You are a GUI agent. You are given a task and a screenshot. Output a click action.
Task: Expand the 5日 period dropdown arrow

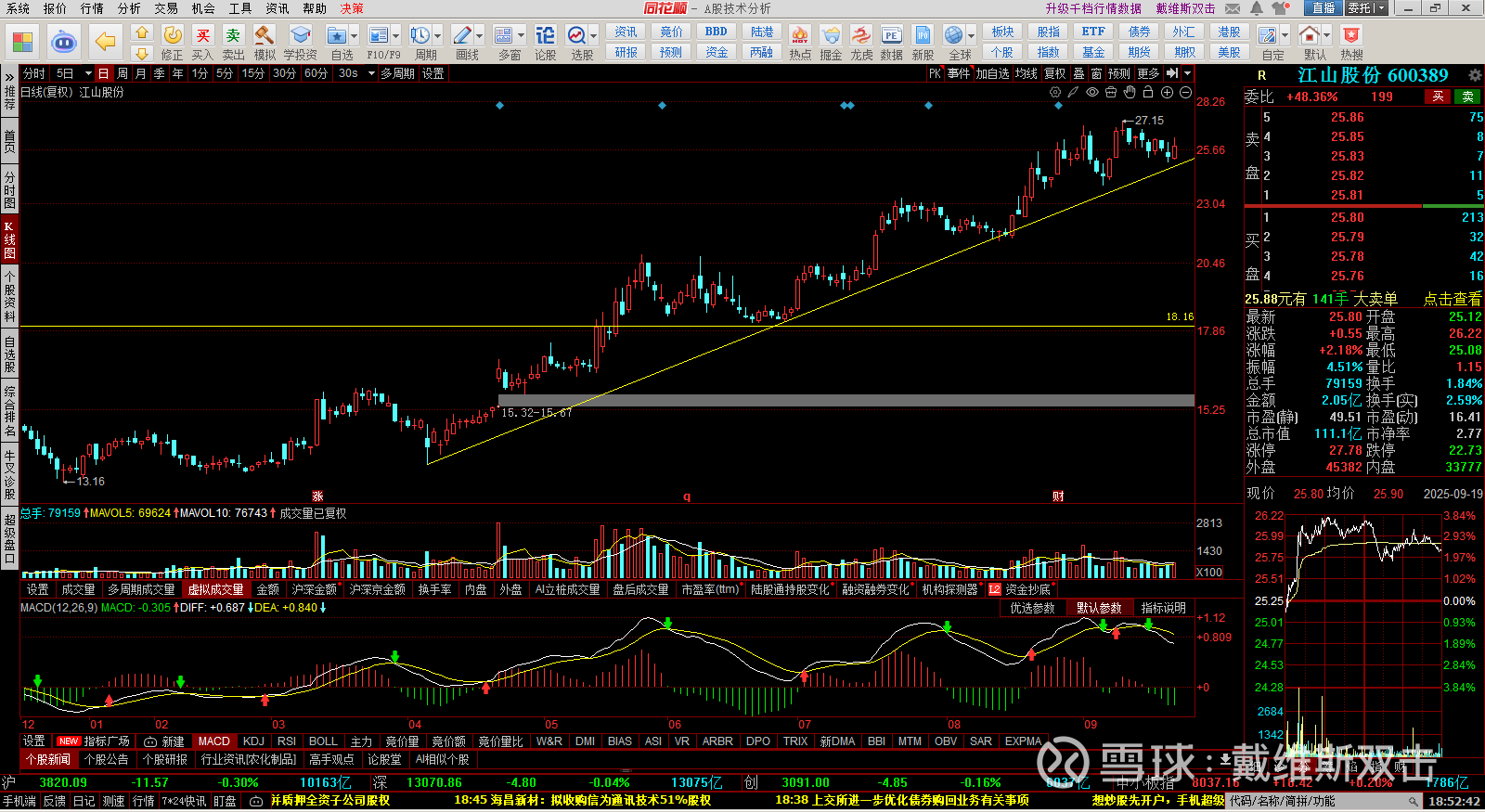point(88,73)
